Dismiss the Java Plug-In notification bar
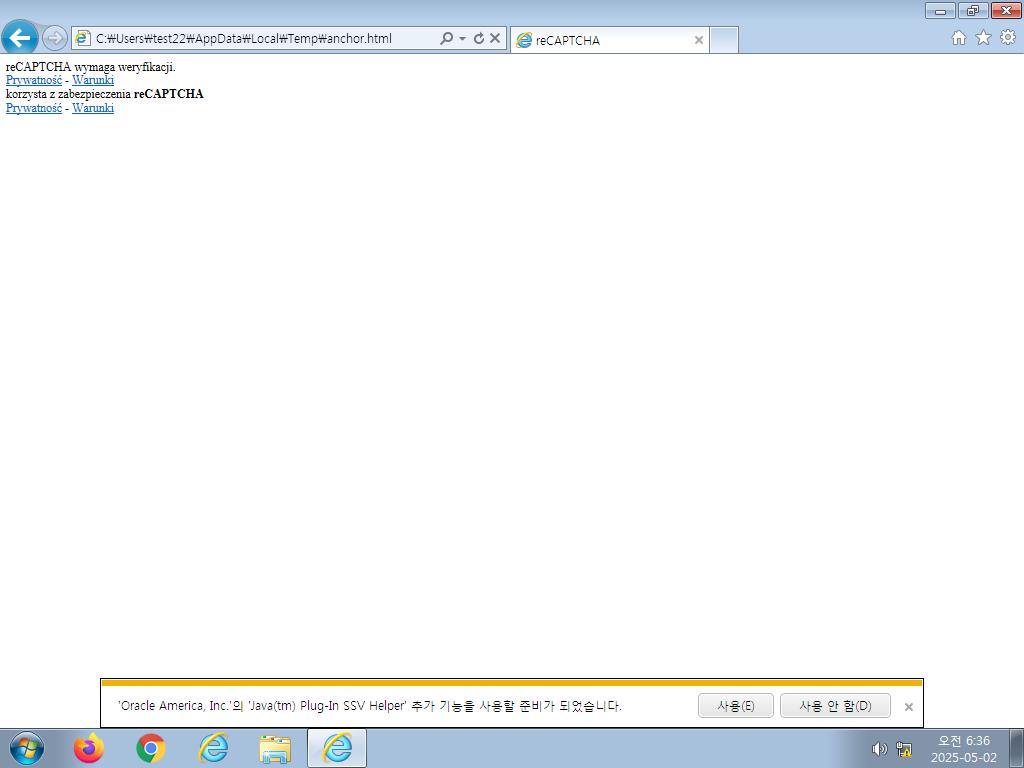 tap(908, 707)
